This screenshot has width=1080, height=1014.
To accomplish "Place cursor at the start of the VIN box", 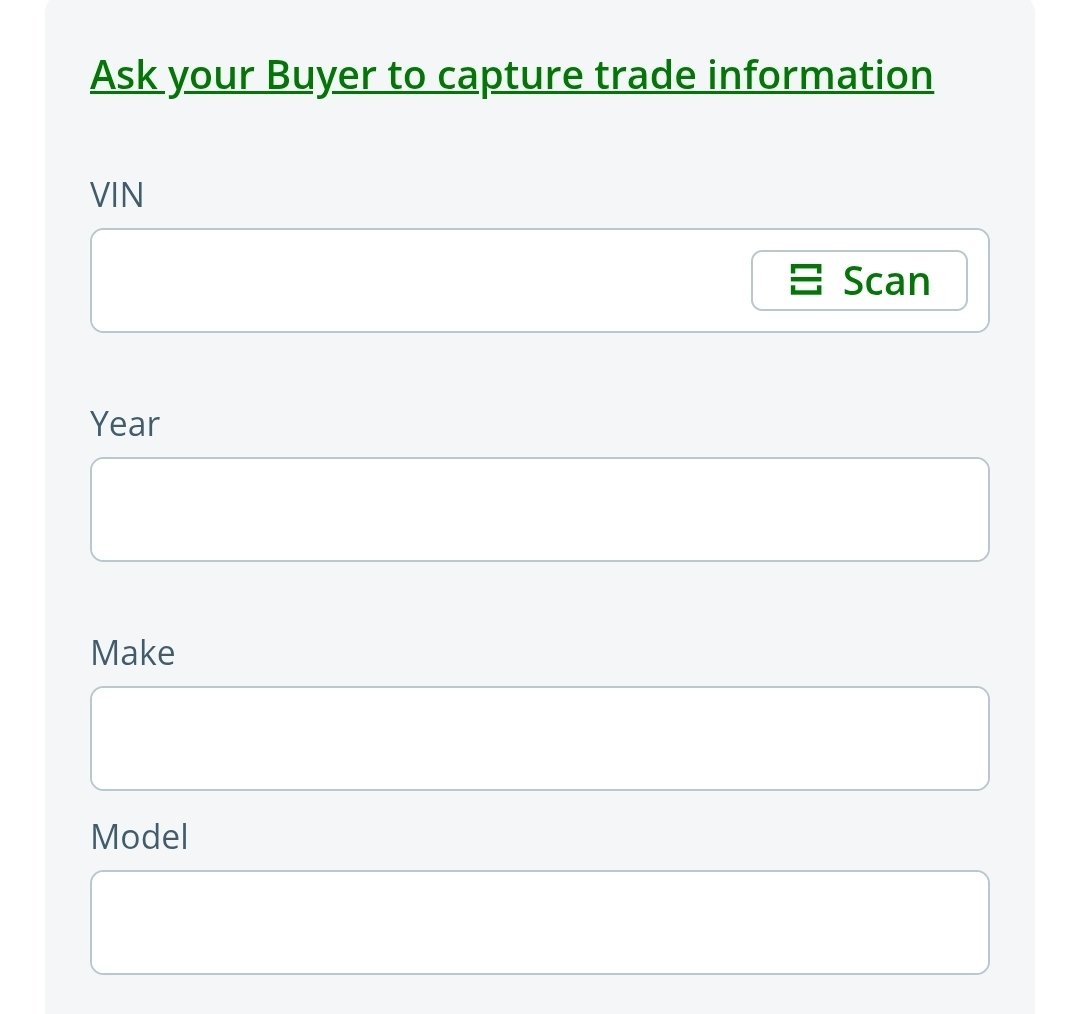I will 110,281.
